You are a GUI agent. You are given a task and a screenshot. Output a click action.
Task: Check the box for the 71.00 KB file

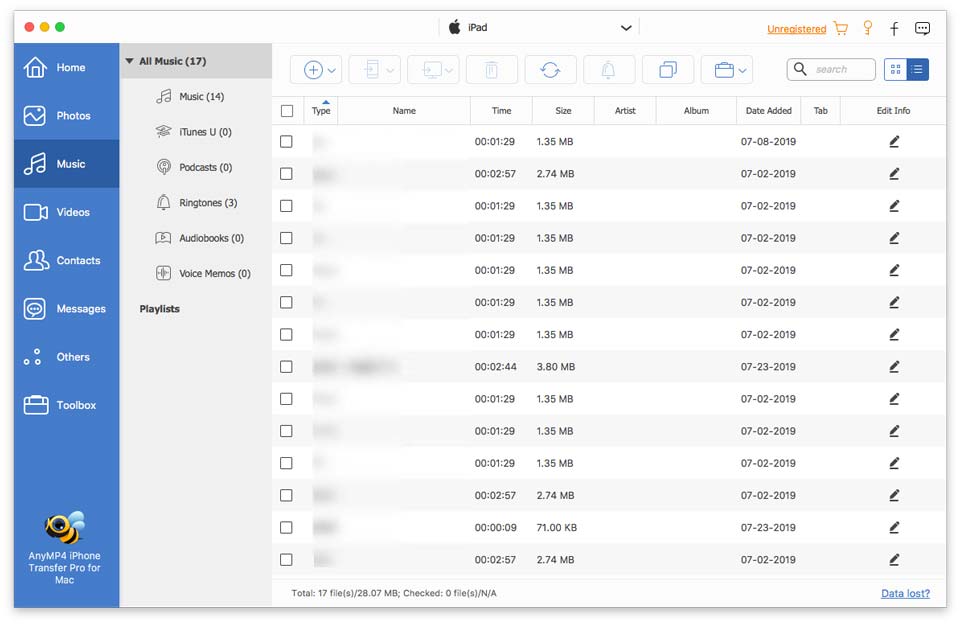point(287,527)
